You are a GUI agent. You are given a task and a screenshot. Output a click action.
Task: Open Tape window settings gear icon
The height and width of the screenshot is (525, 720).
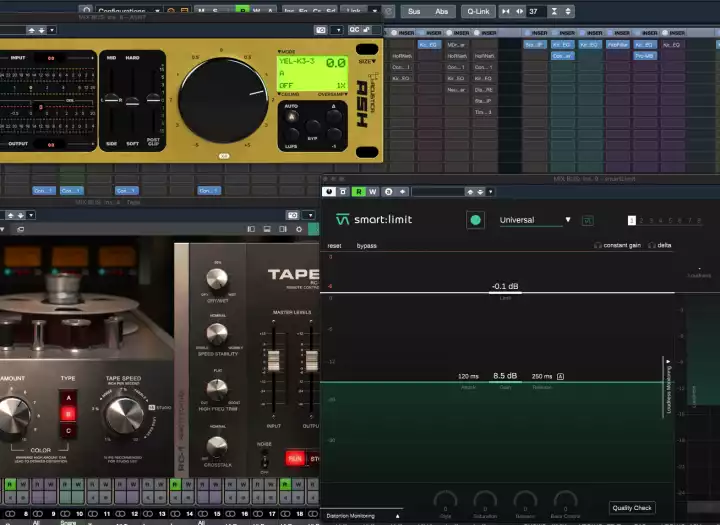299,229
